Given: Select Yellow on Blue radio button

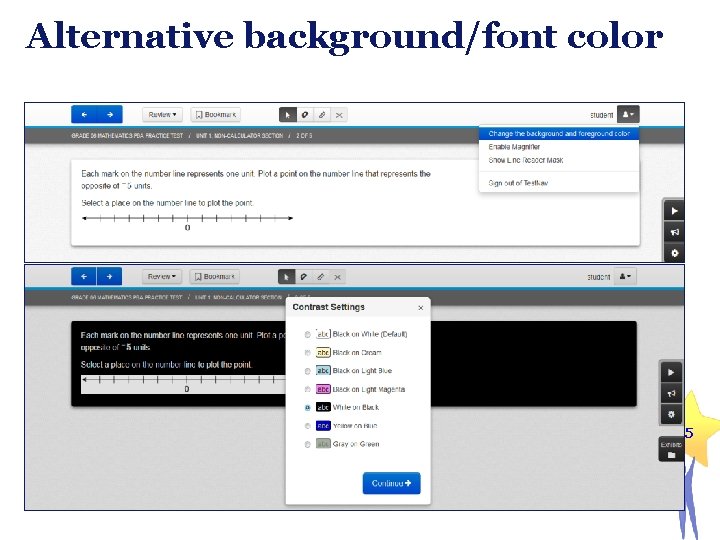Looking at the screenshot, I should click(x=307, y=426).
